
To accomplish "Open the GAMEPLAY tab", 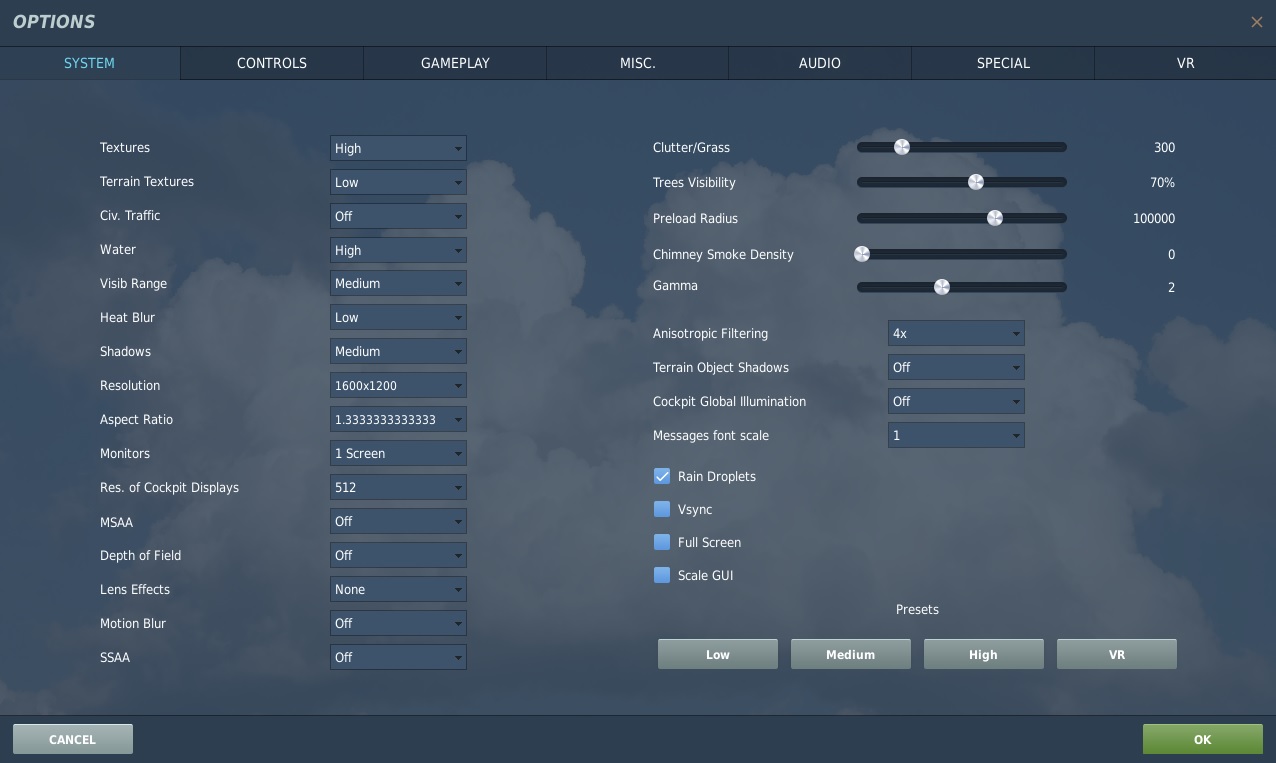I will pyautogui.click(x=455, y=63).
